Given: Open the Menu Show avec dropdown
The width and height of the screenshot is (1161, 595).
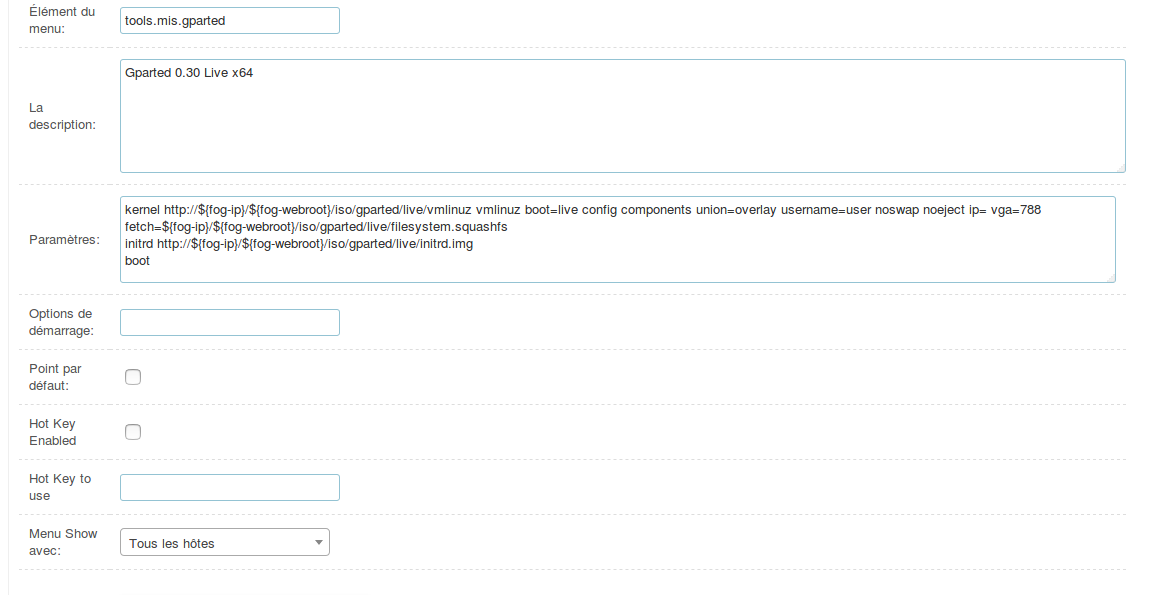Looking at the screenshot, I should (224, 542).
